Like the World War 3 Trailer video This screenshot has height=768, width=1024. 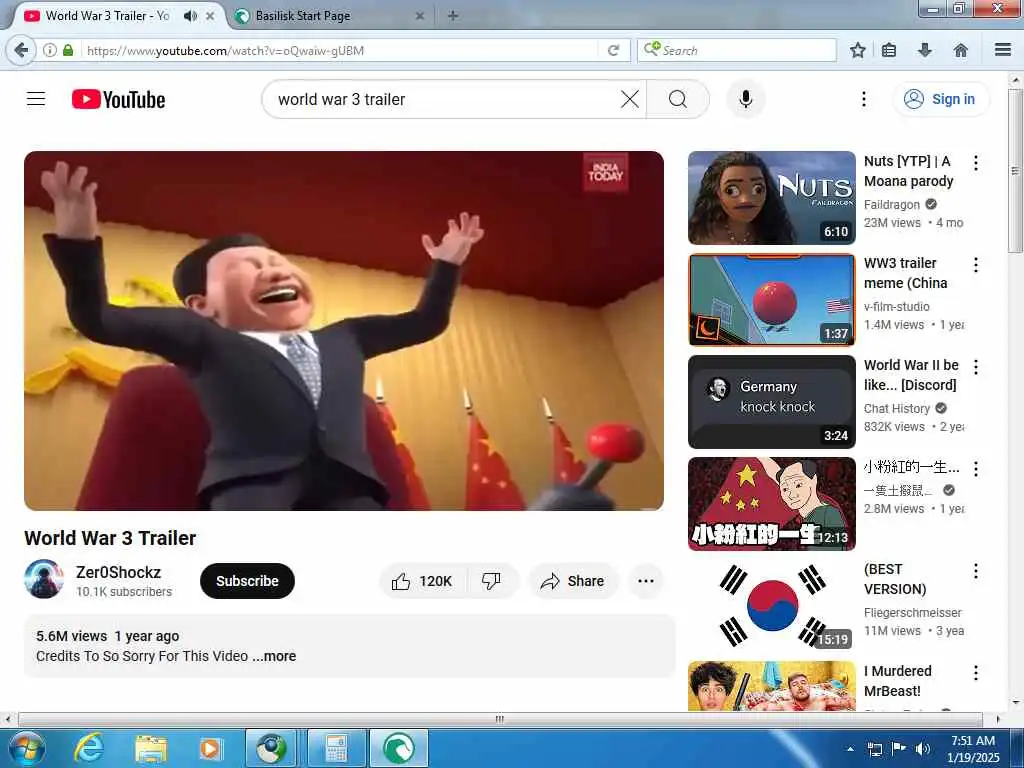coord(423,581)
